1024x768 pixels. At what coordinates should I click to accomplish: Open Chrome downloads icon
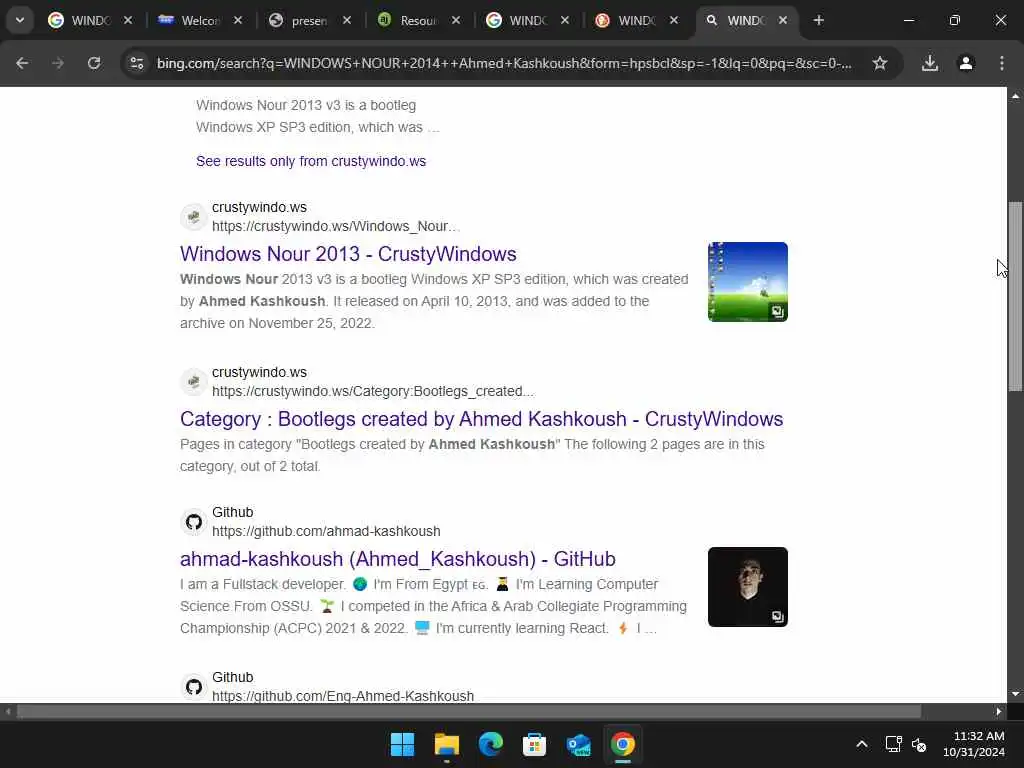(x=930, y=63)
